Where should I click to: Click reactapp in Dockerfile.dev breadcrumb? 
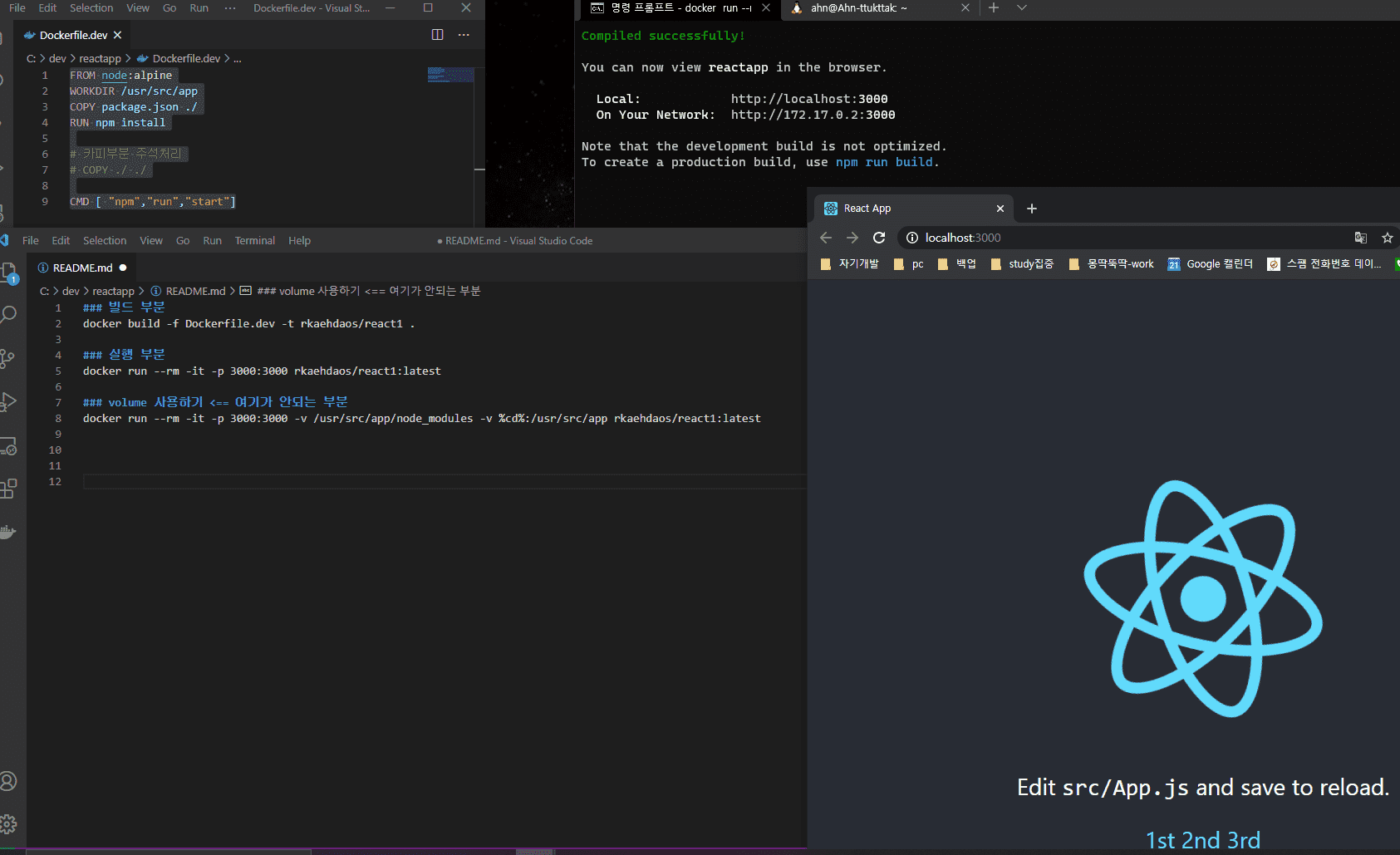(x=100, y=58)
